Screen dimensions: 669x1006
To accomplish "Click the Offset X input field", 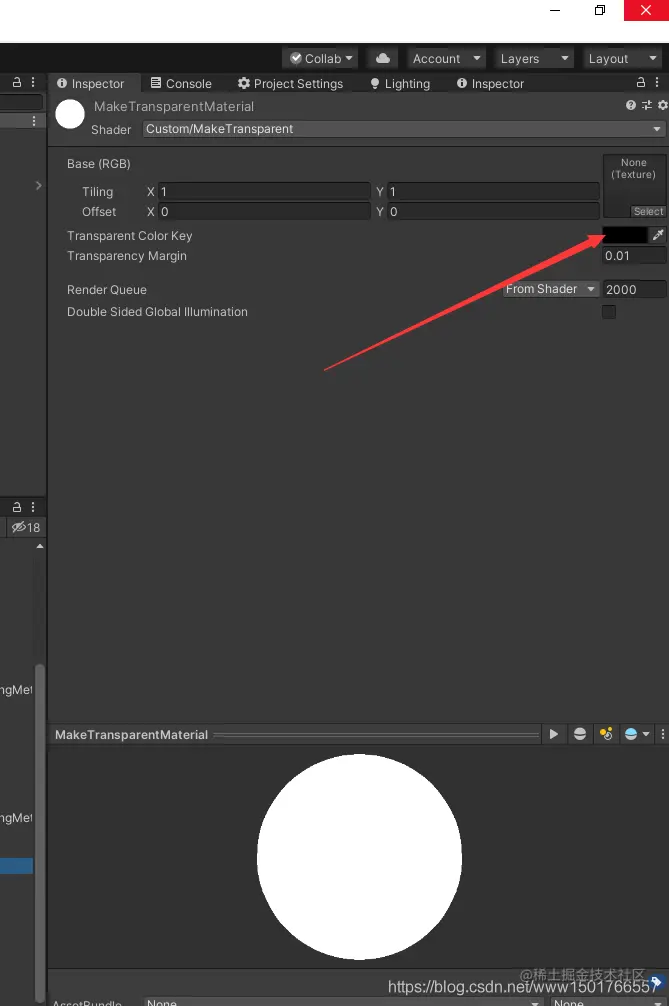I will pyautogui.click(x=264, y=212).
